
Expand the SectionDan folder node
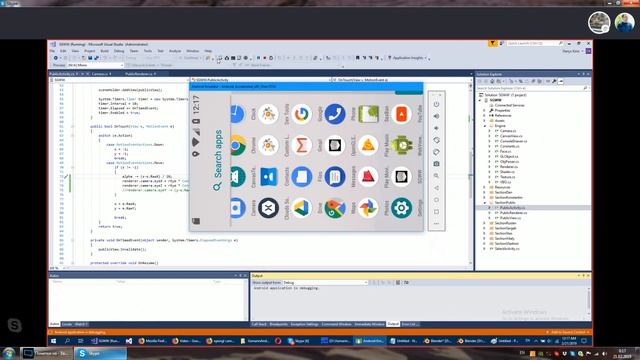[485, 192]
